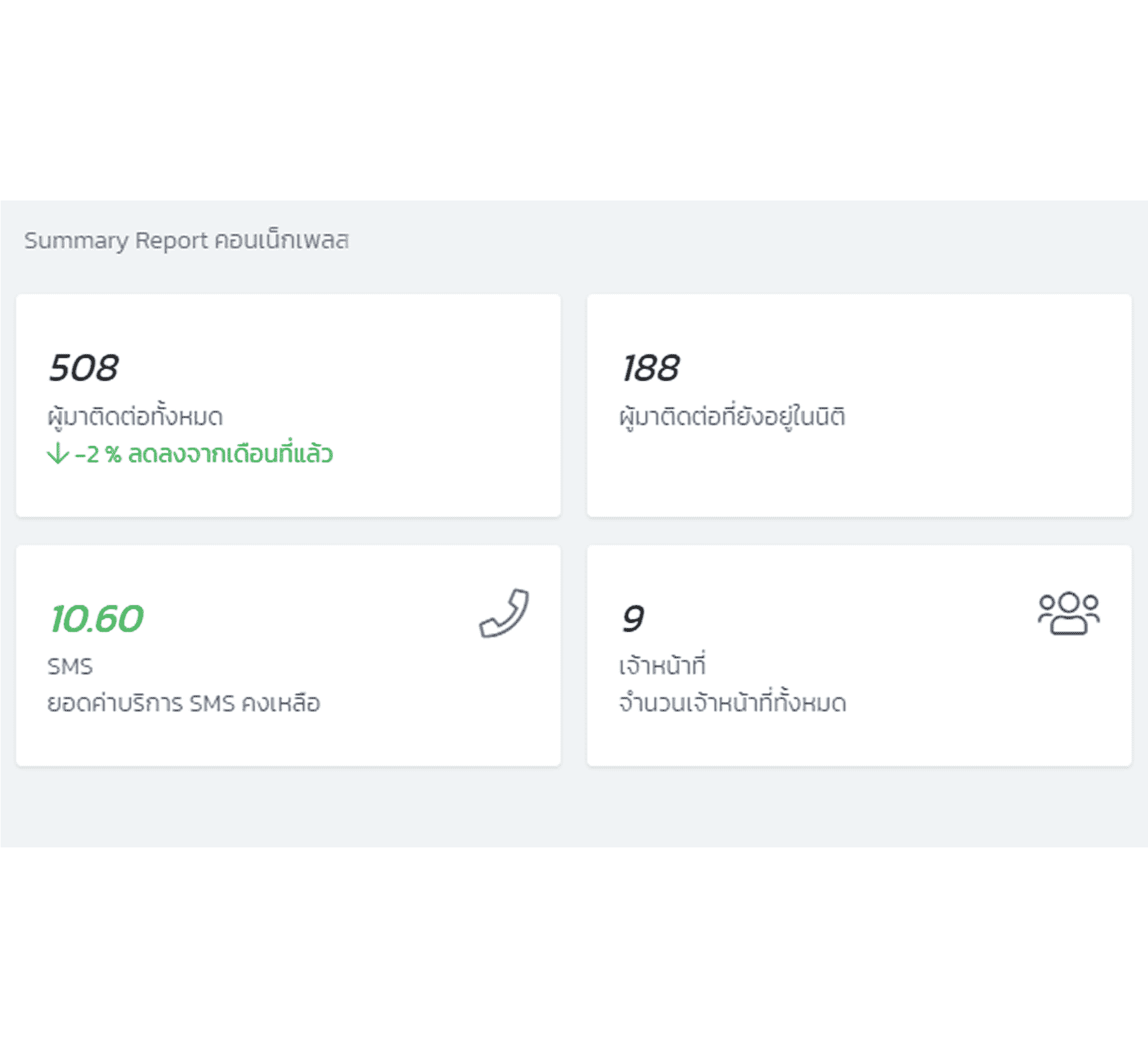The width and height of the screenshot is (1148, 1046).
Task: Click the SMS label under 10.60
Action: pyautogui.click(x=70, y=666)
